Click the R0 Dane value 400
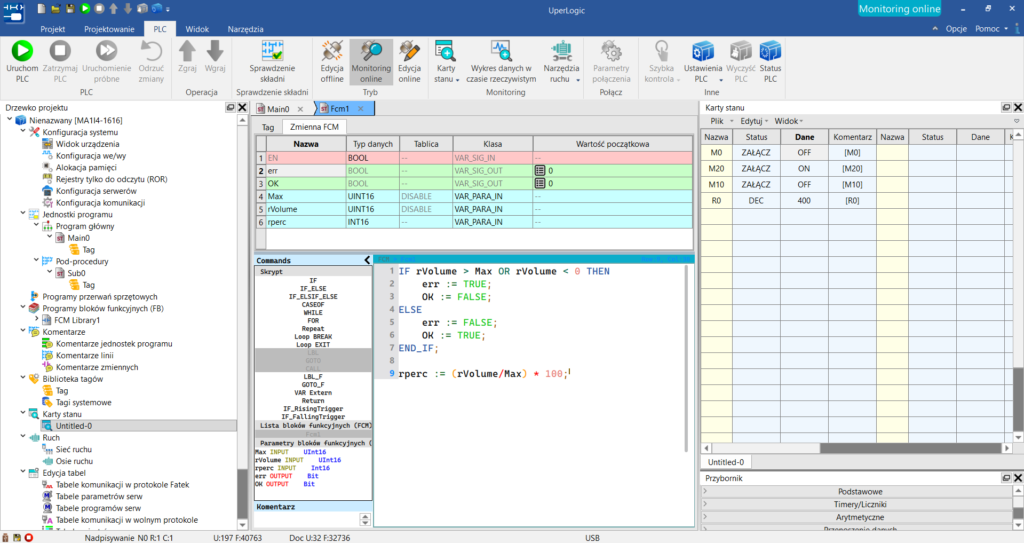Screen dimensions: 1024x543 coord(804,201)
